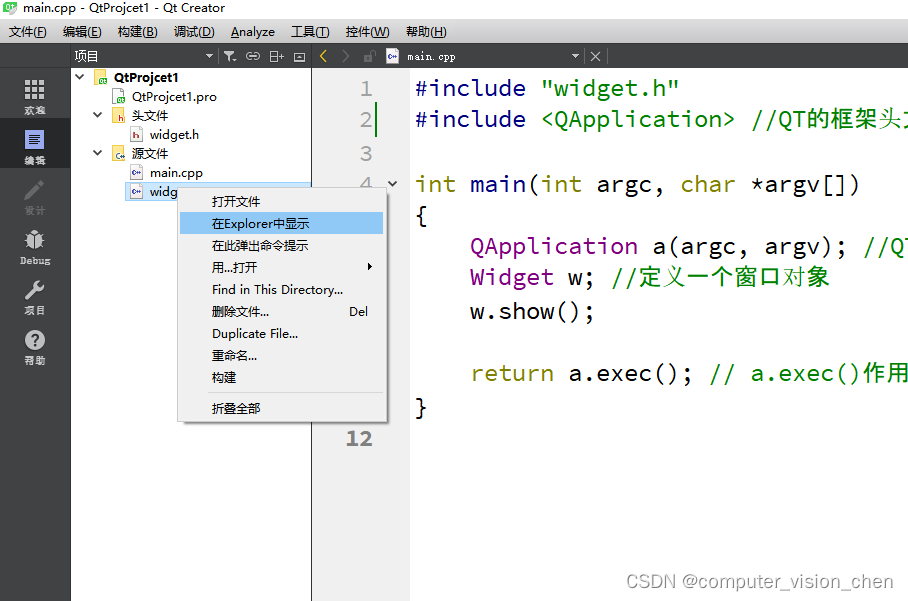Click the QApplication a(argc, argv); code line
This screenshot has width=908, height=601.
658,247
